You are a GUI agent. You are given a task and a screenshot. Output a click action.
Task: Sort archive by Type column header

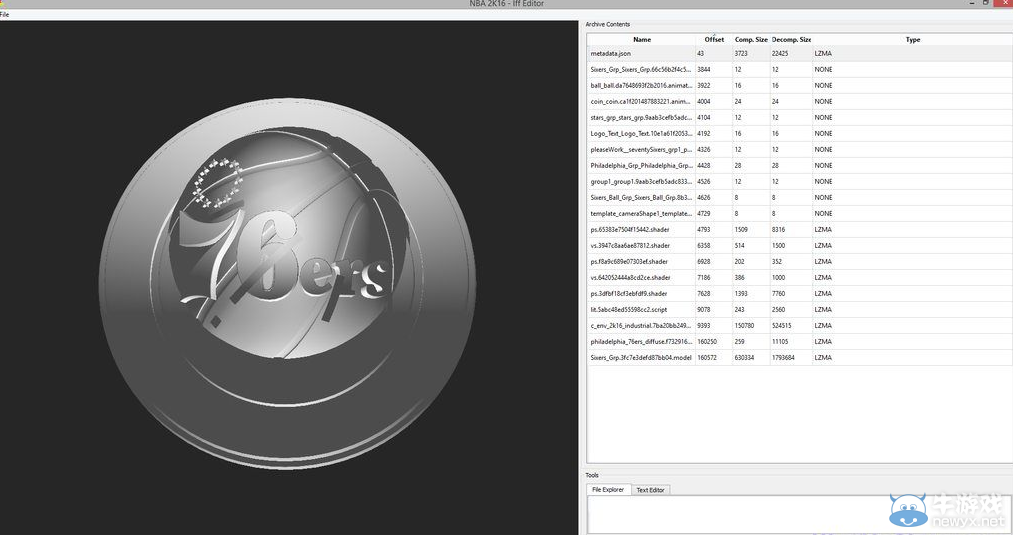click(912, 39)
